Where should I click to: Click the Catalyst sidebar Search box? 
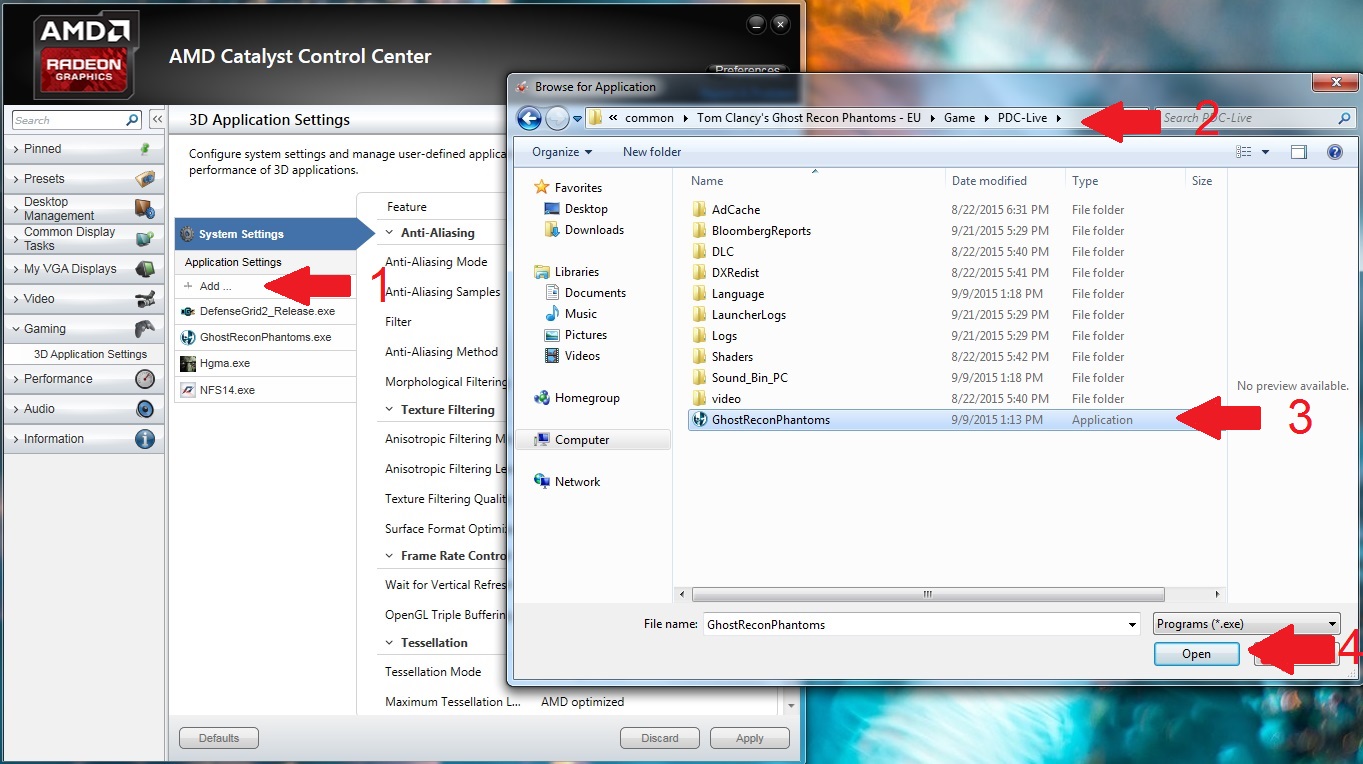click(x=77, y=120)
